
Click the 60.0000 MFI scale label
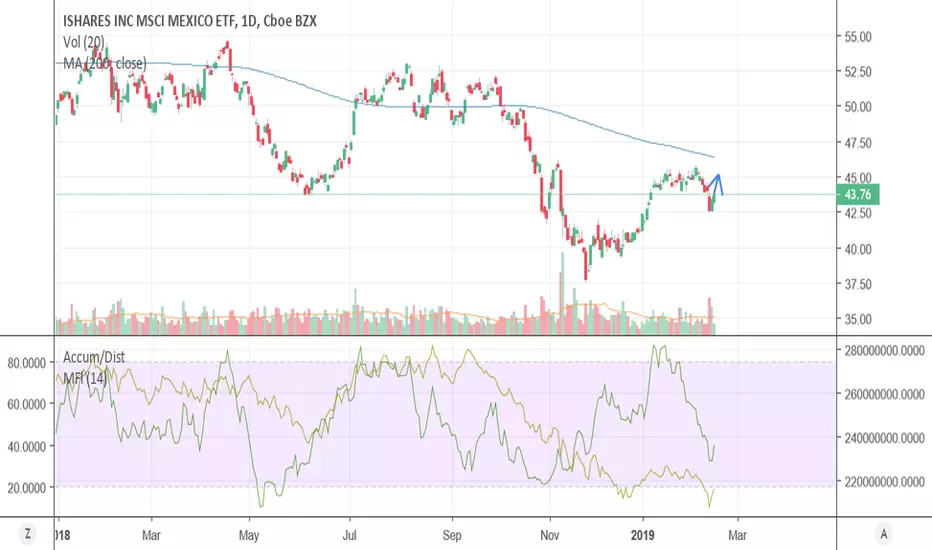pos(27,404)
